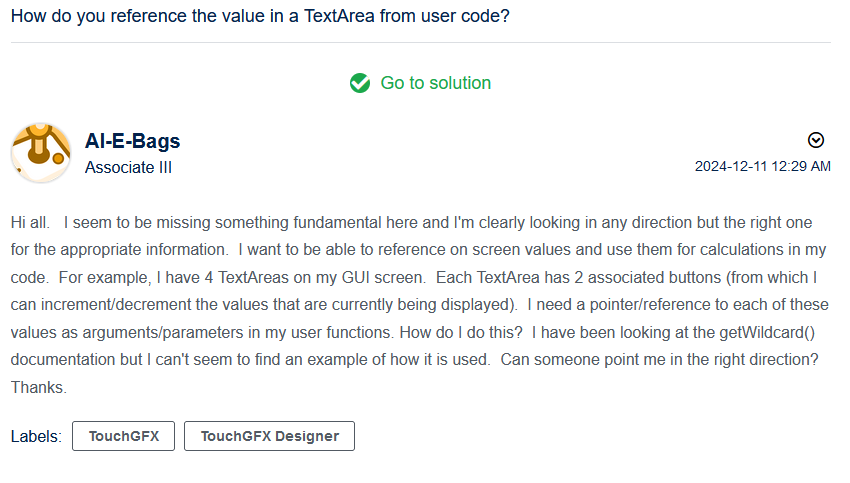Screen dimensions: 850x483
Task: Click the 2024-12-11 12:29 AM timestamp
Action: tap(762, 166)
